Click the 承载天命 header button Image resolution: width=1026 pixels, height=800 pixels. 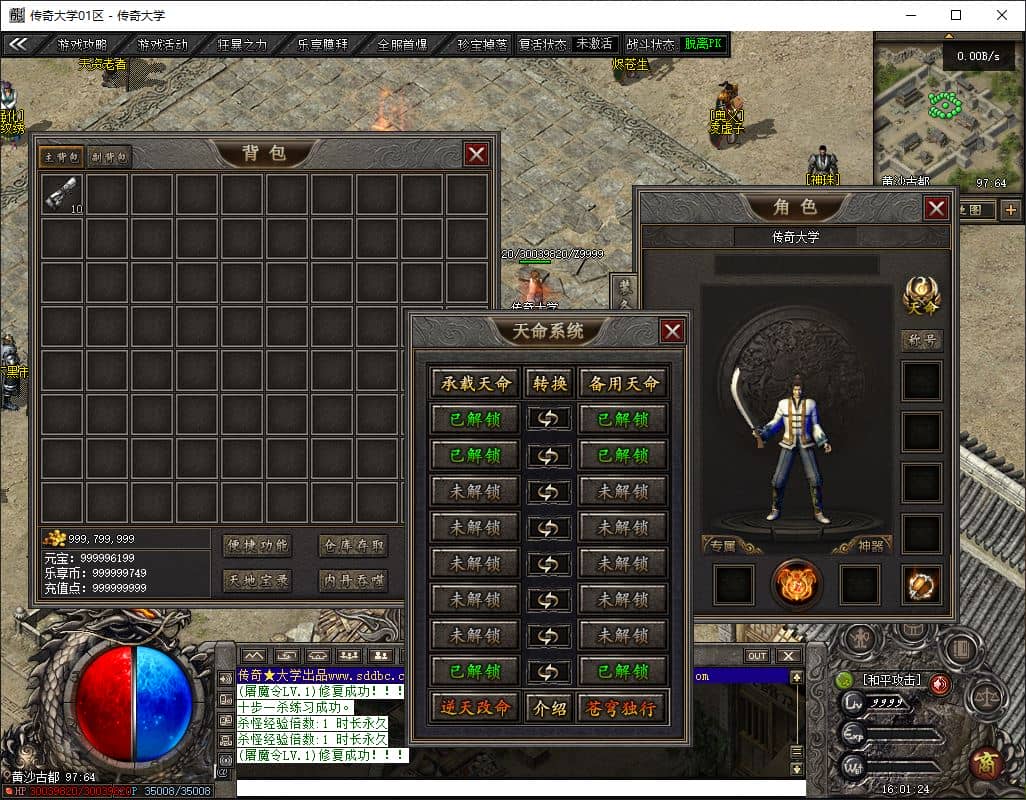coord(476,383)
